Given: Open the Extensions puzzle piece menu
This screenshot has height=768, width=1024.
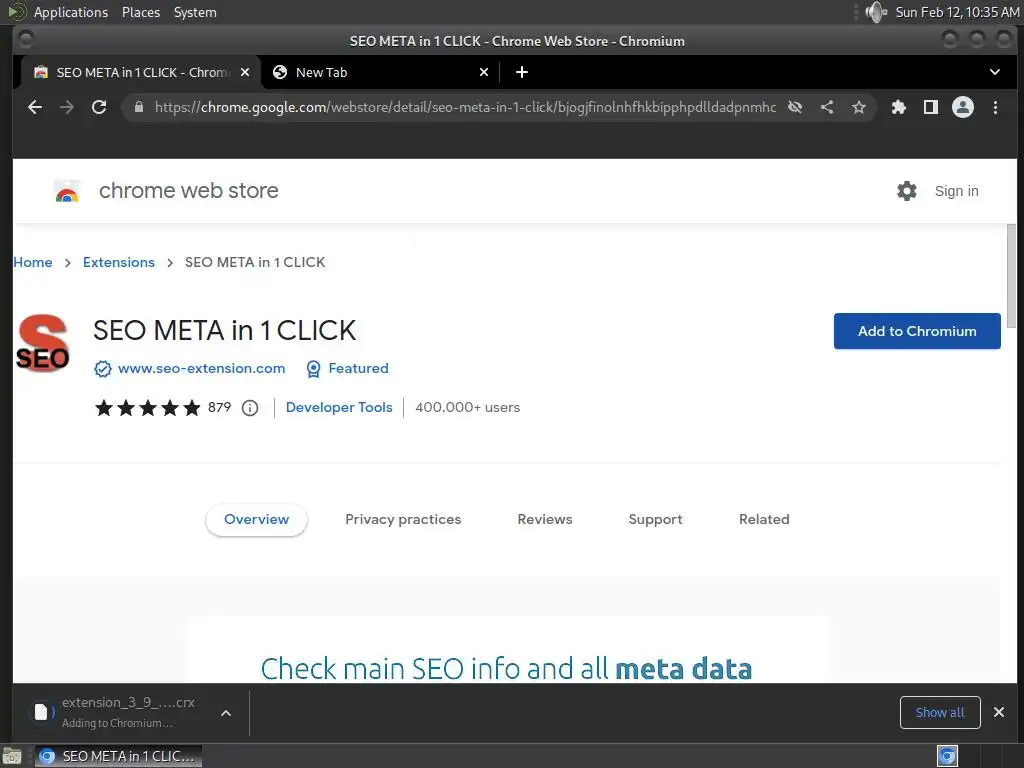Looking at the screenshot, I should click(899, 107).
